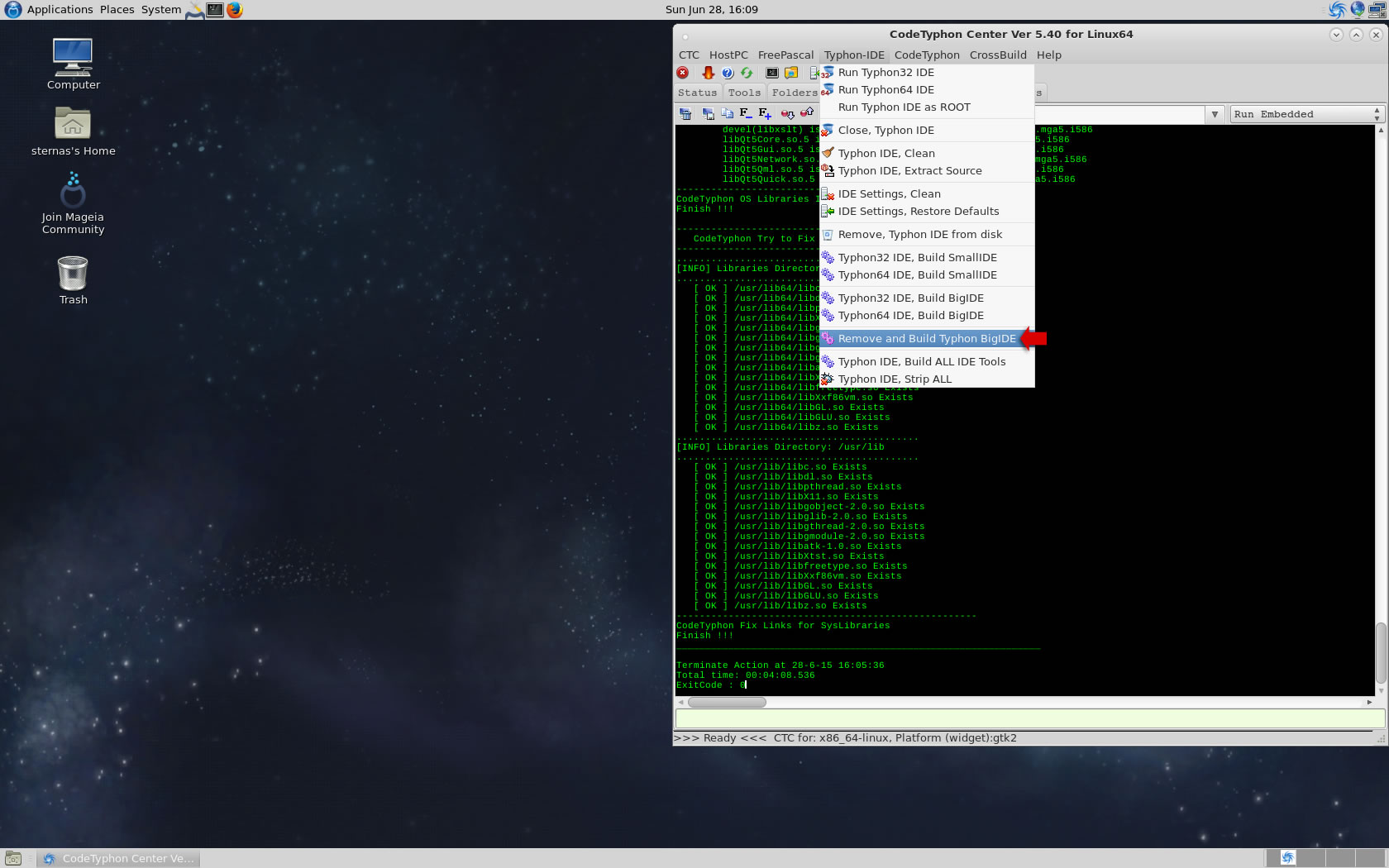Screen dimensions: 1389x868
Task: Decrease font size with F minus icon
Action: coord(746,113)
